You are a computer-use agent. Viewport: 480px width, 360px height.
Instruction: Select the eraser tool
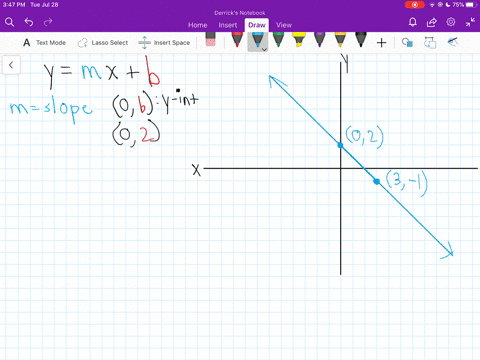(210, 39)
